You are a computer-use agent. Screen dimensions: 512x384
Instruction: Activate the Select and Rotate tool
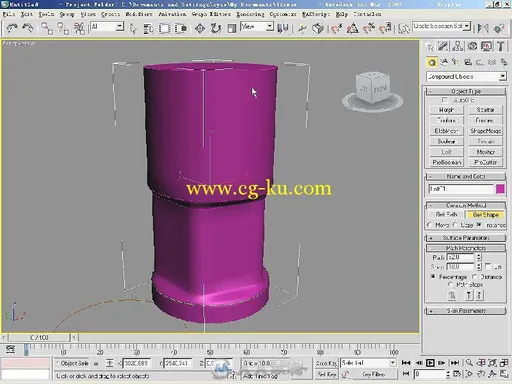point(216,29)
